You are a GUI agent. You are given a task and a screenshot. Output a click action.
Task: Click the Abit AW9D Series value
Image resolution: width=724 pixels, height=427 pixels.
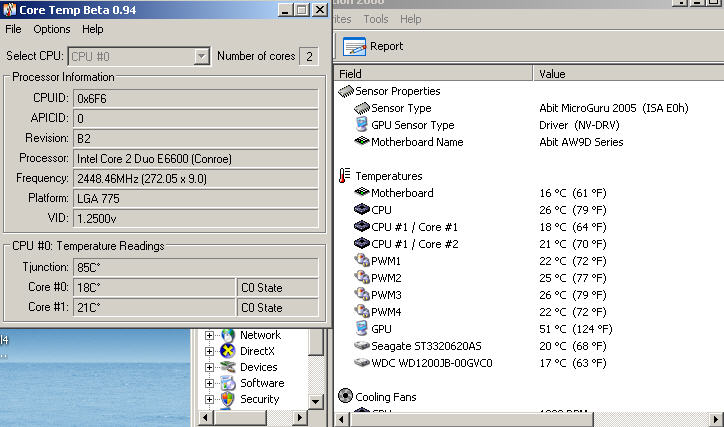click(x=581, y=142)
